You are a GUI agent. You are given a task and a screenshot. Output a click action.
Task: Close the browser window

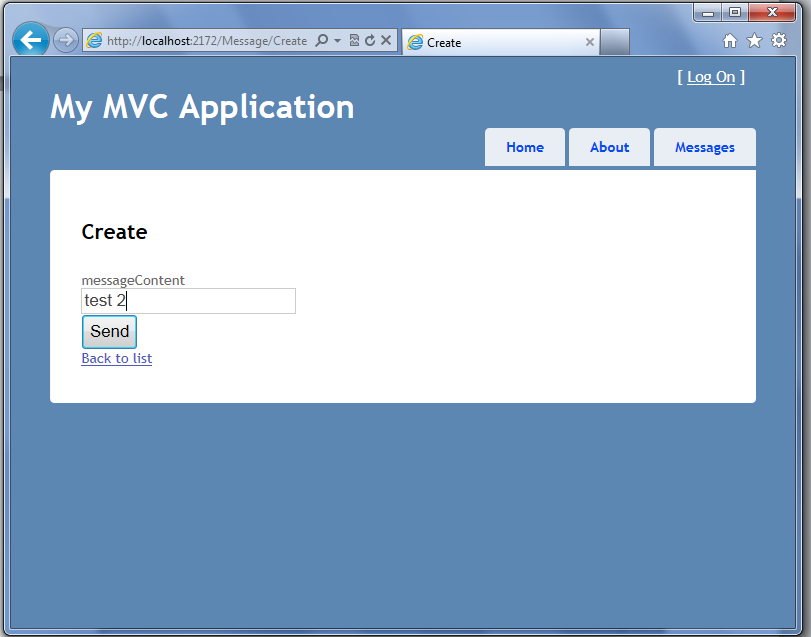(772, 12)
